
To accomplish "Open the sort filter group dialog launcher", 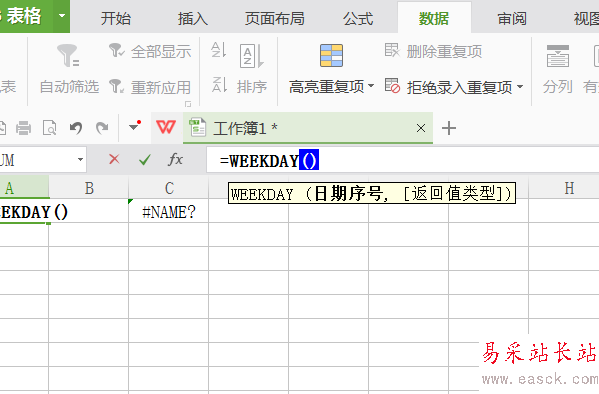I will (x=188, y=104).
